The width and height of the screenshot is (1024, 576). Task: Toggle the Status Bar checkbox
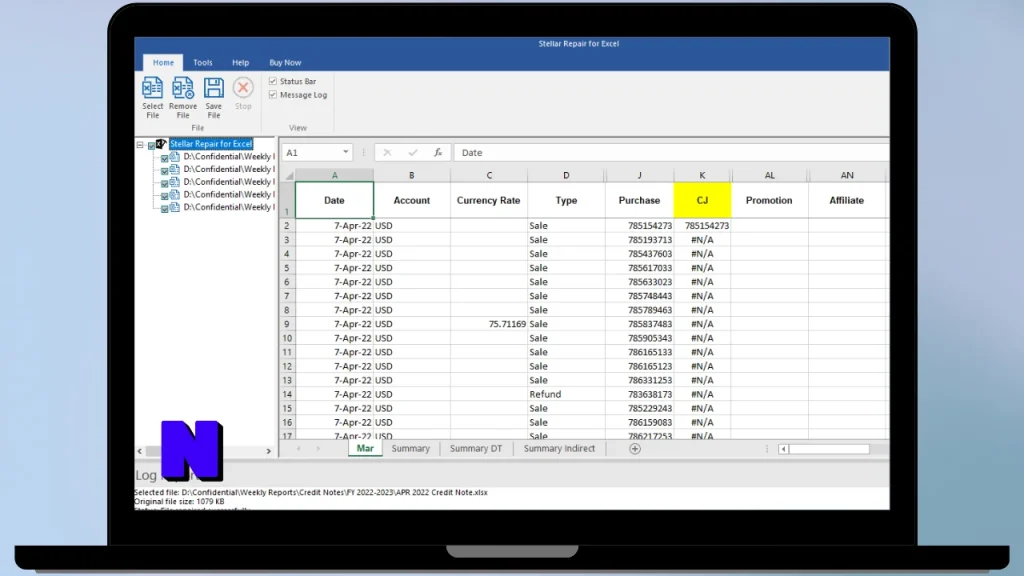[273, 81]
